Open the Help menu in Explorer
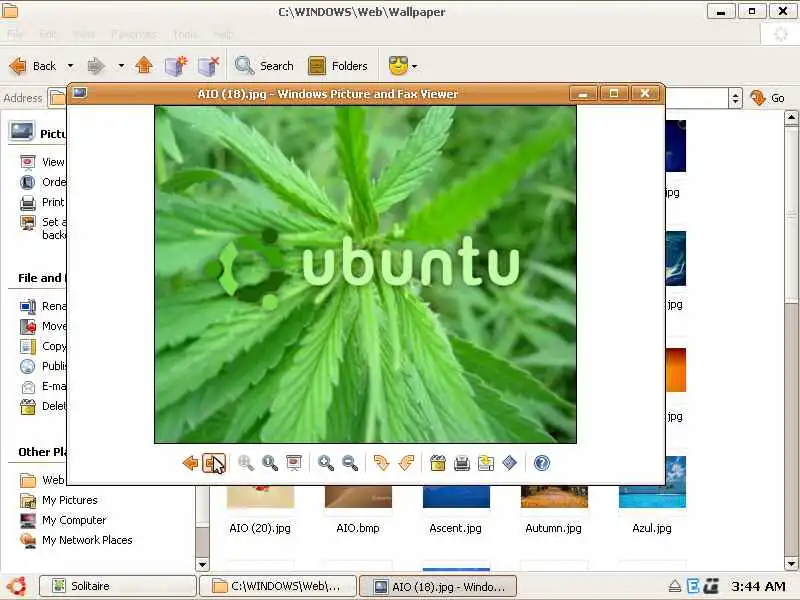800x600 pixels. point(223,34)
